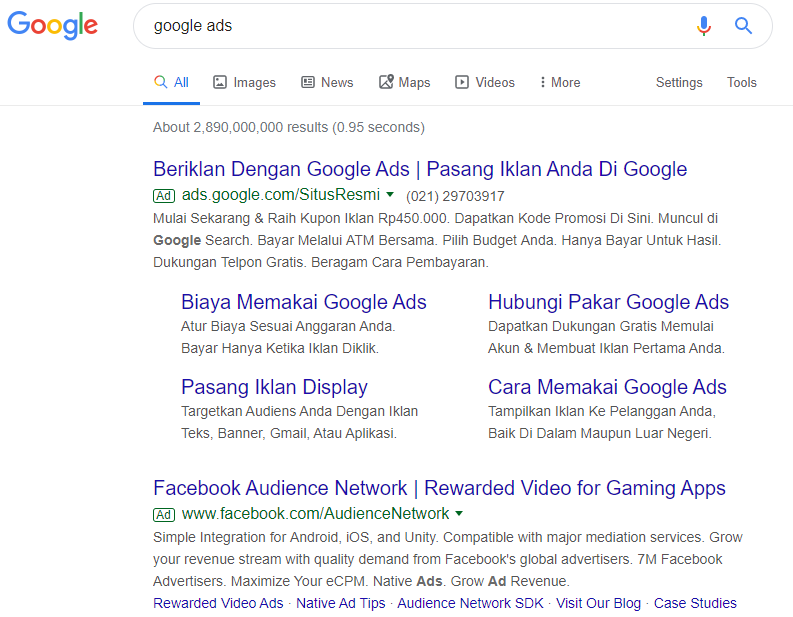793x617 pixels.
Task: Click the microphone voice search icon
Action: click(703, 25)
